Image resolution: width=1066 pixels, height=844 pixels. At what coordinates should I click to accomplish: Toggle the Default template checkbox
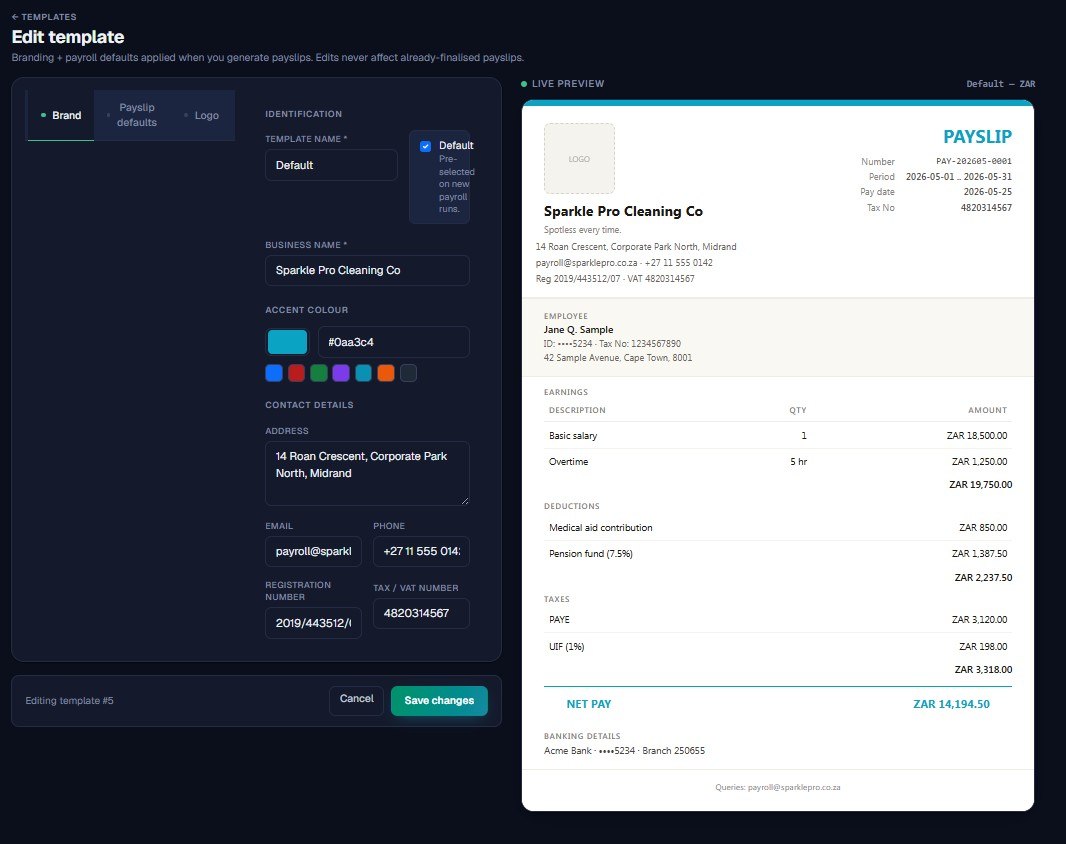426,146
